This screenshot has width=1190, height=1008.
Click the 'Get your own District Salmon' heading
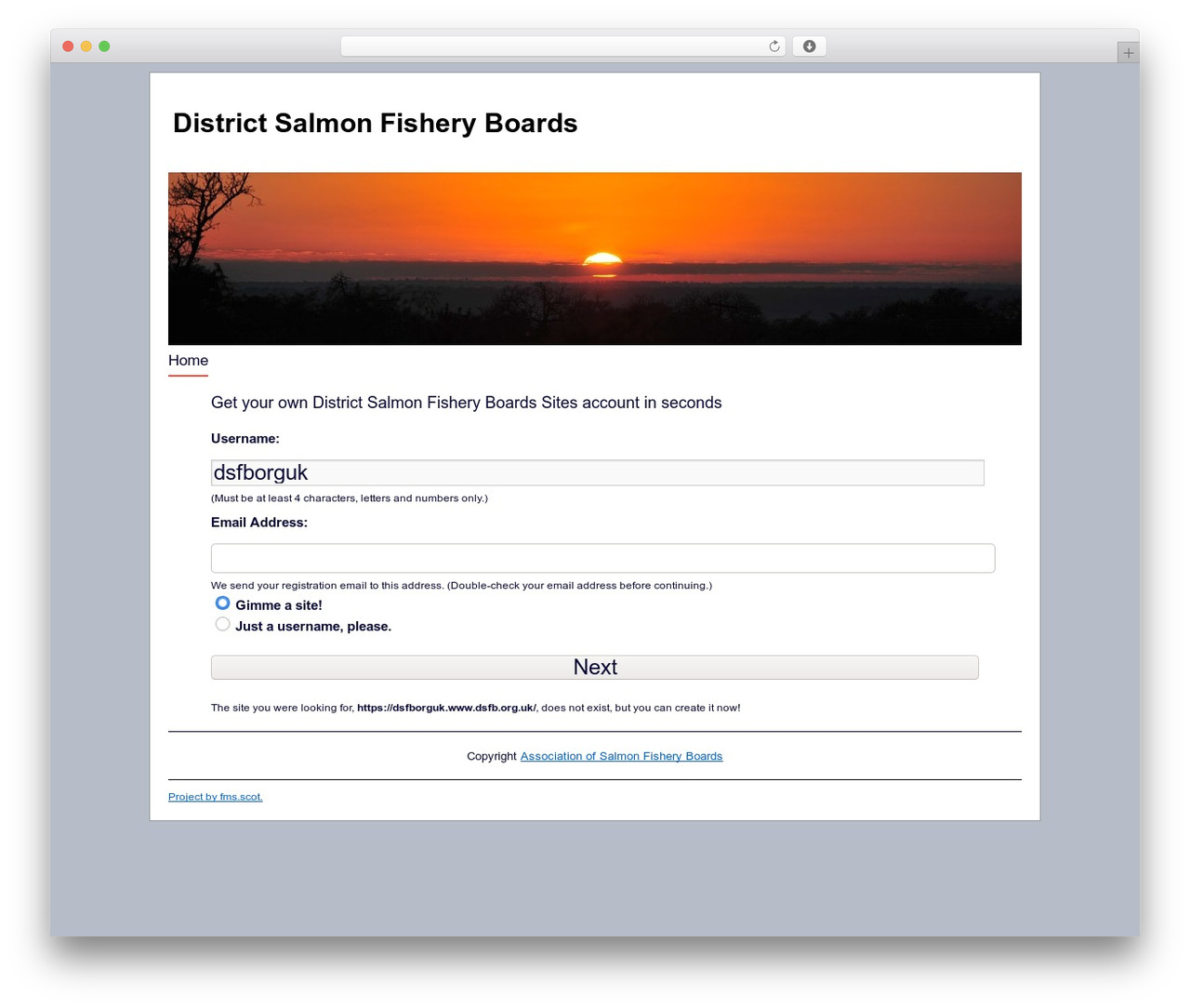(x=467, y=403)
